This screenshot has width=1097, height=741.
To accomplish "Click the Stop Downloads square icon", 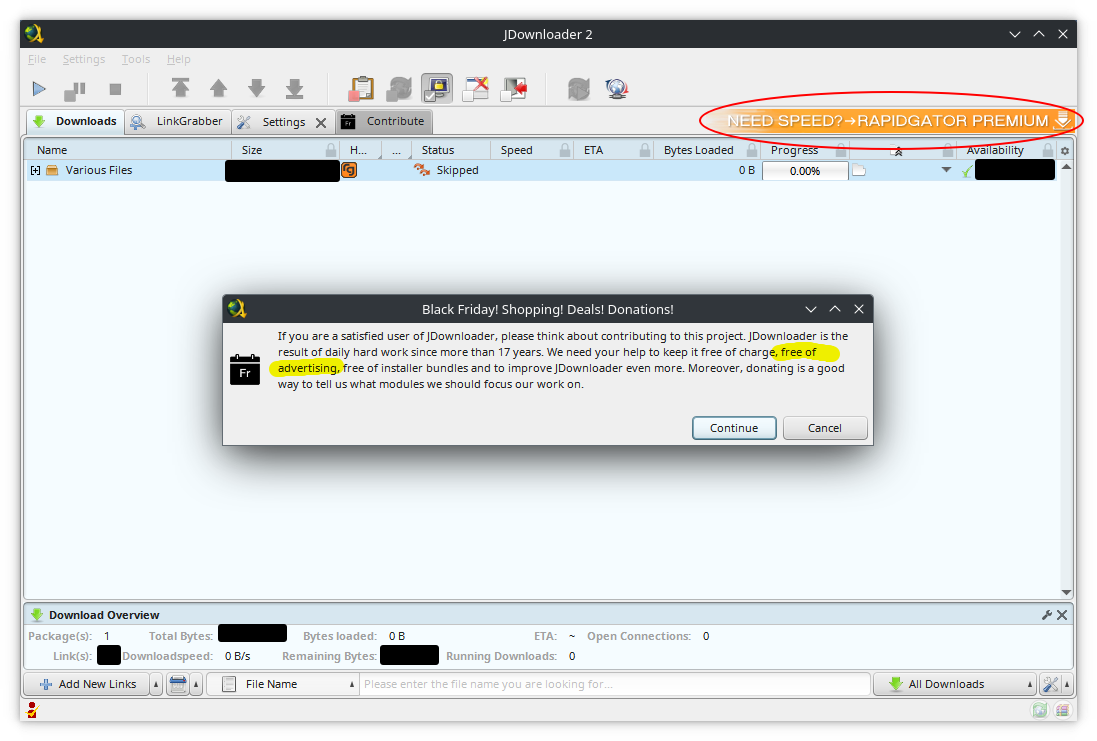I will 115,89.
